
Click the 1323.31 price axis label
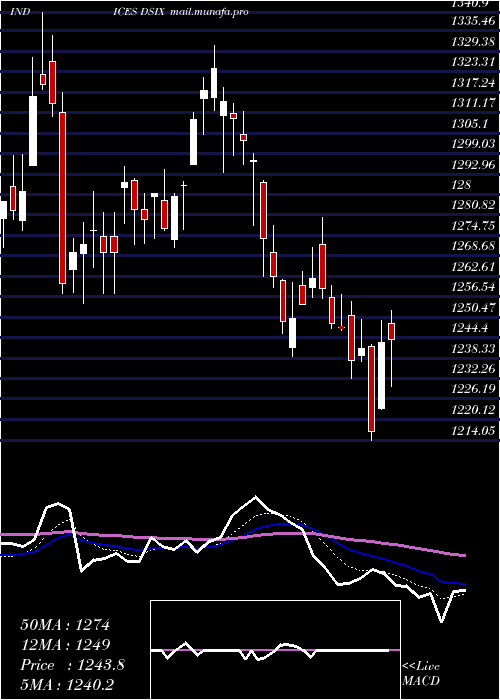tap(474, 62)
